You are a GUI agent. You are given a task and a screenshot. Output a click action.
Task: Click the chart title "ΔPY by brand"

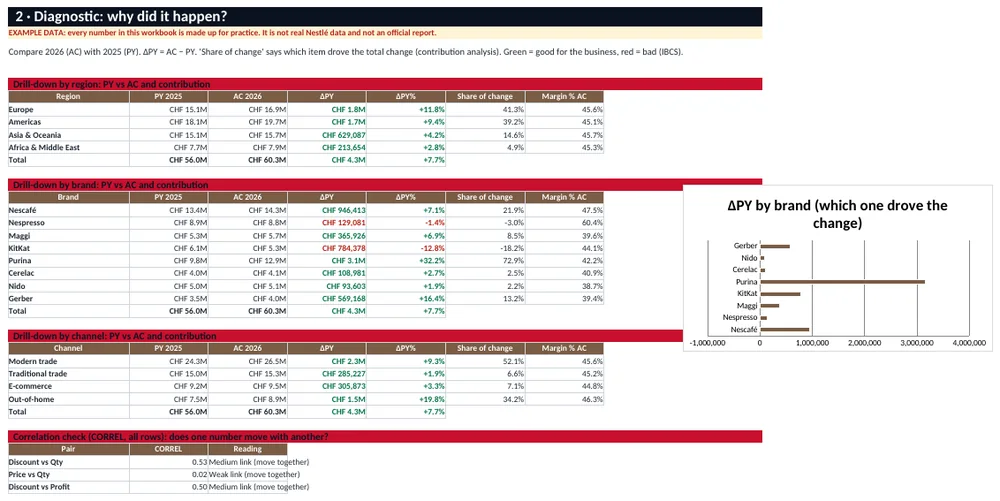tap(837, 214)
